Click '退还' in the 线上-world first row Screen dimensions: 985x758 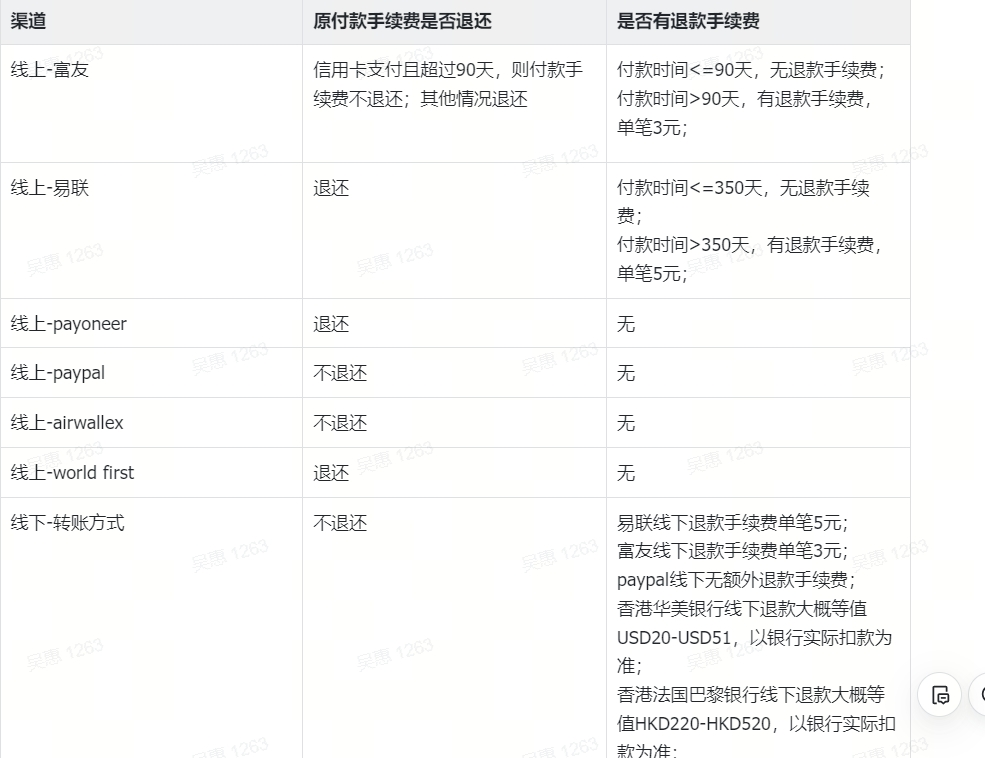point(331,472)
